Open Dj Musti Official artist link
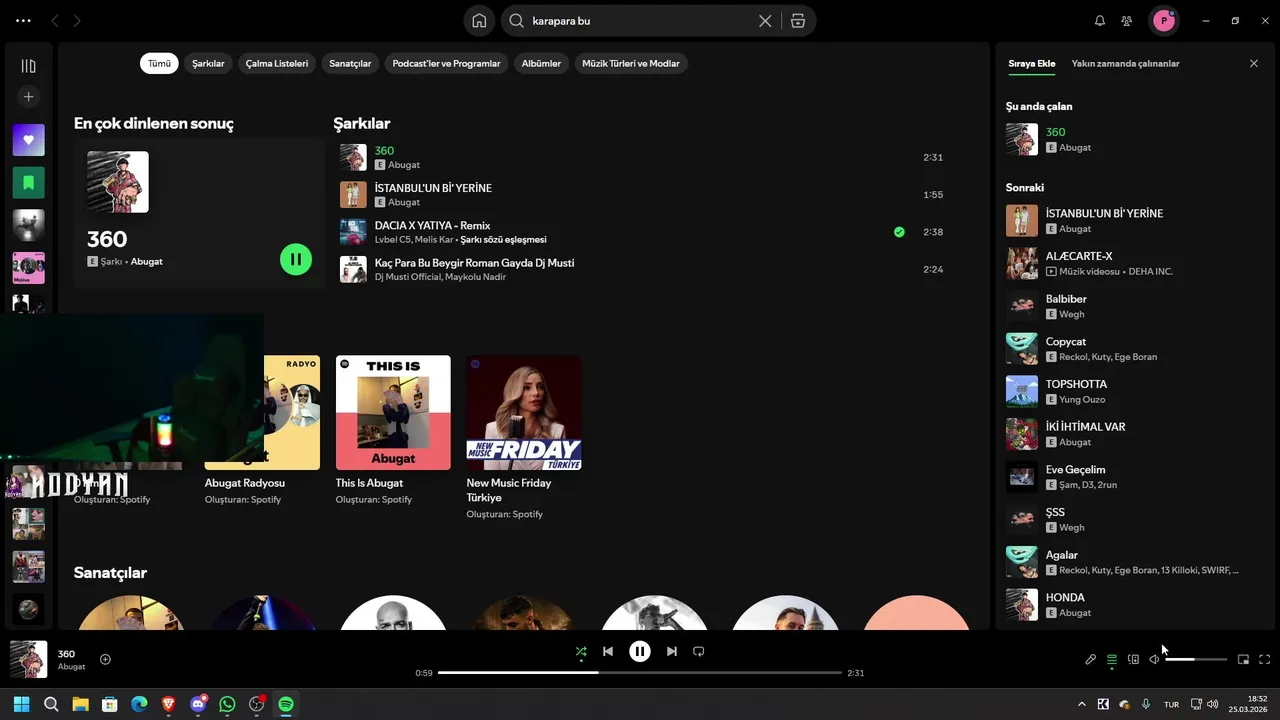Viewport: 1280px width, 720px height. tap(408, 277)
